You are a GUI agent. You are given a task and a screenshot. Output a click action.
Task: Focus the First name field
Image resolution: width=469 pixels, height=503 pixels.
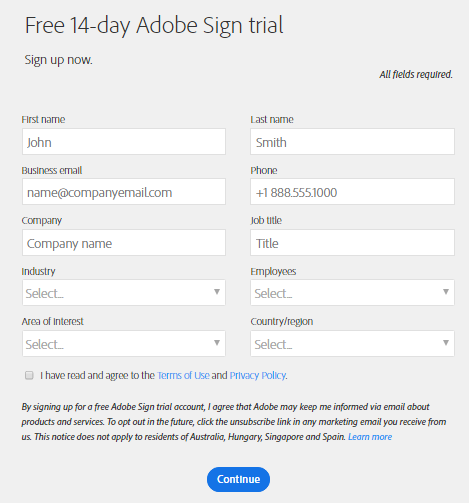point(124,142)
